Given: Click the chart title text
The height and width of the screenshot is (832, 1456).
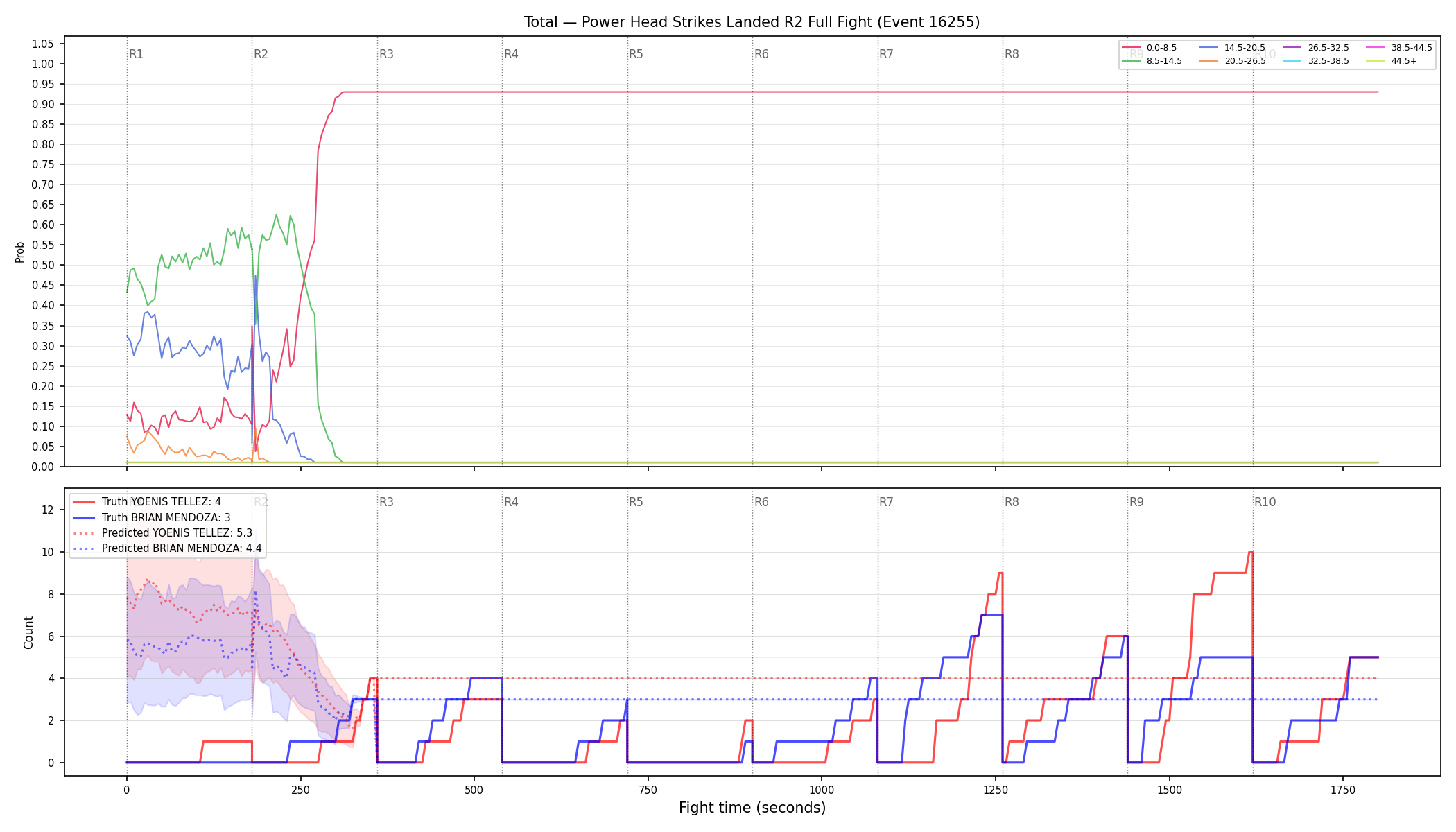Looking at the screenshot, I should coord(752,22).
